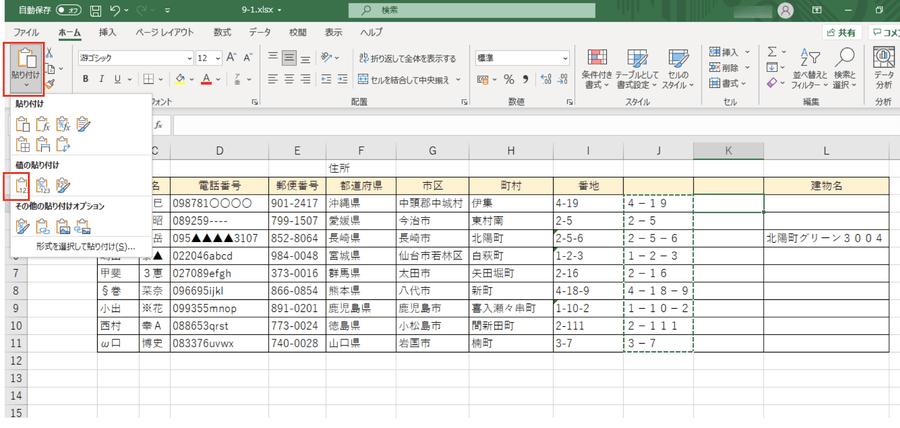Image resolution: width=900 pixels, height=428 pixels.
Task: Open the 数式 (Formulas) ribbon tab
Action: (x=221, y=32)
